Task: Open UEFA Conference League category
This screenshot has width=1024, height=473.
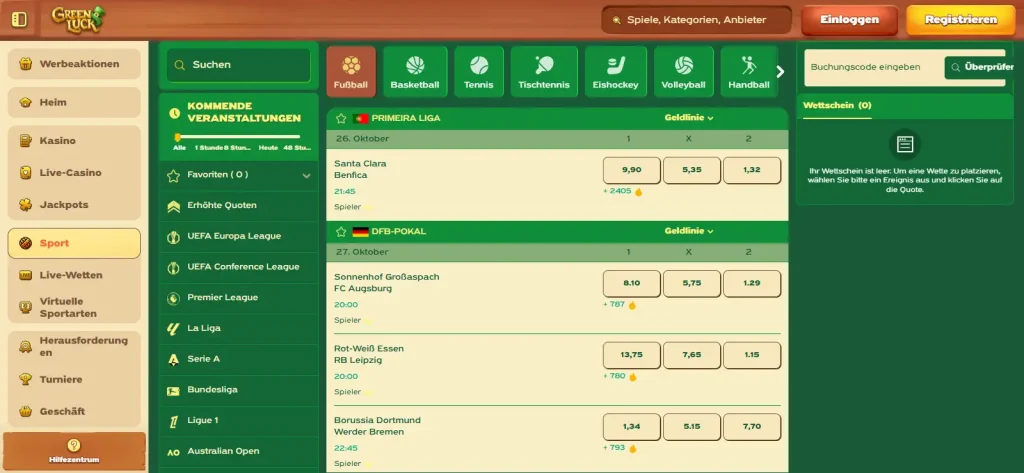Action: click(238, 267)
